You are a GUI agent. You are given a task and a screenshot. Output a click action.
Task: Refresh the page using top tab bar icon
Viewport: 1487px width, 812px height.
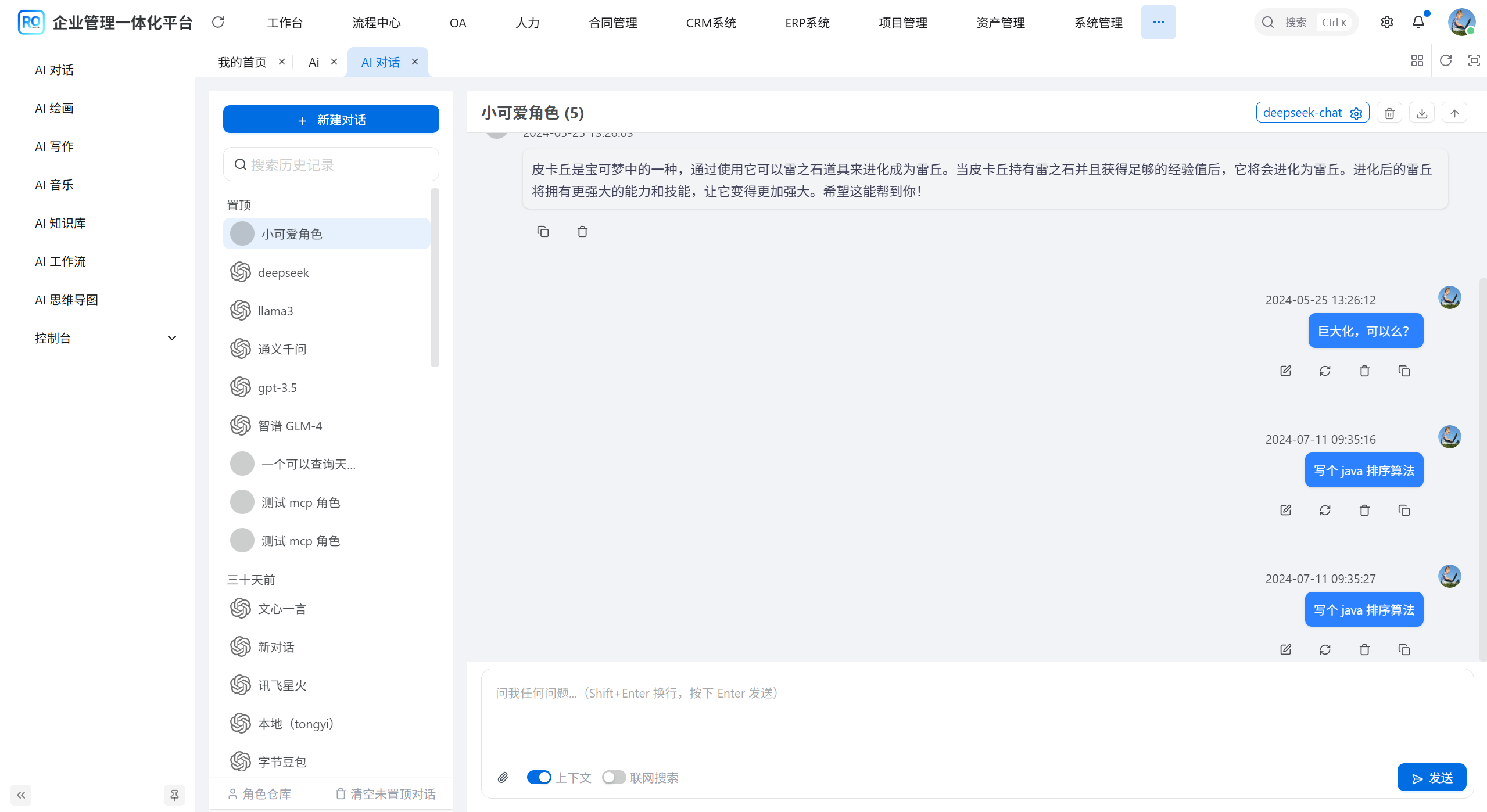click(1446, 60)
